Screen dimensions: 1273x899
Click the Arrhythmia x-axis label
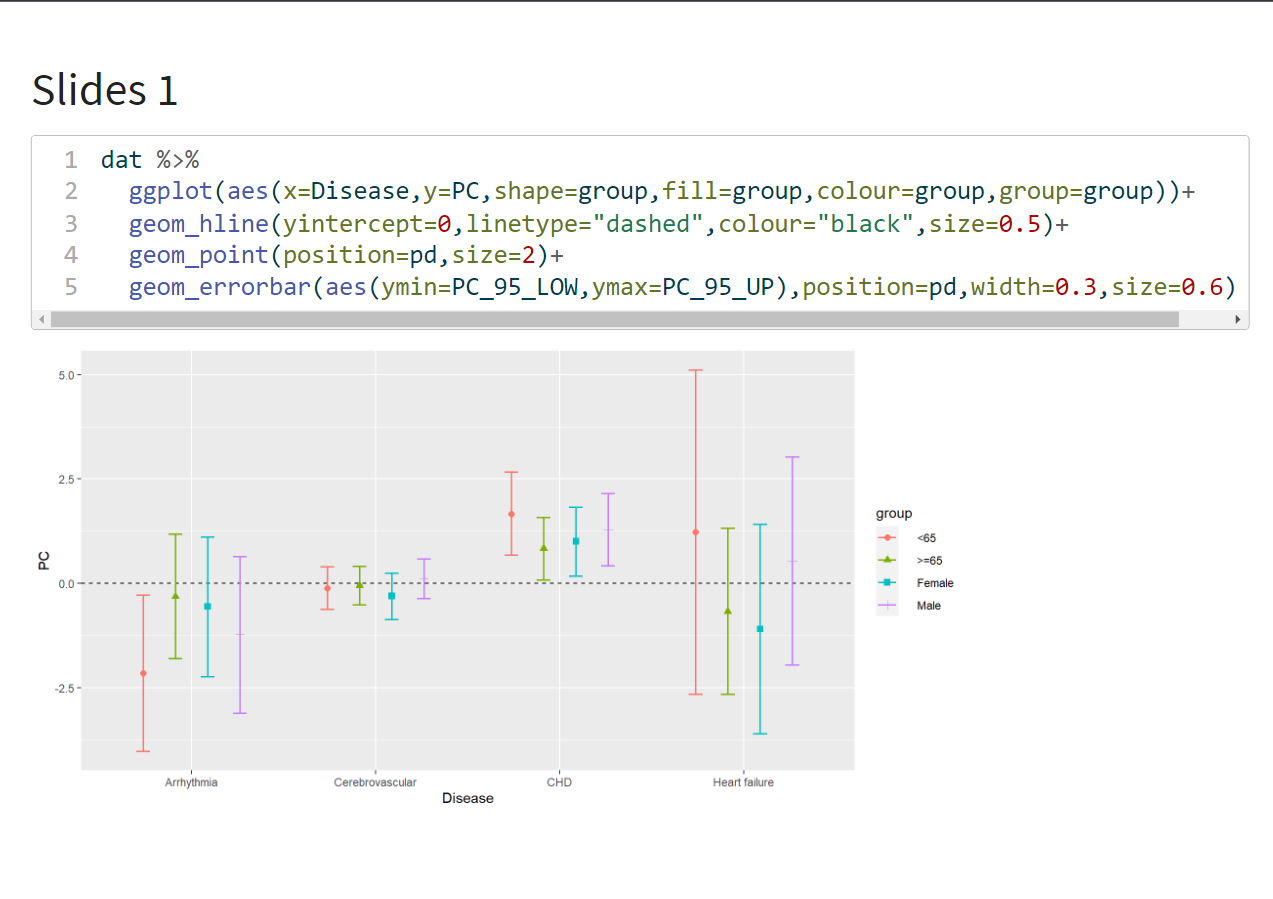click(191, 782)
